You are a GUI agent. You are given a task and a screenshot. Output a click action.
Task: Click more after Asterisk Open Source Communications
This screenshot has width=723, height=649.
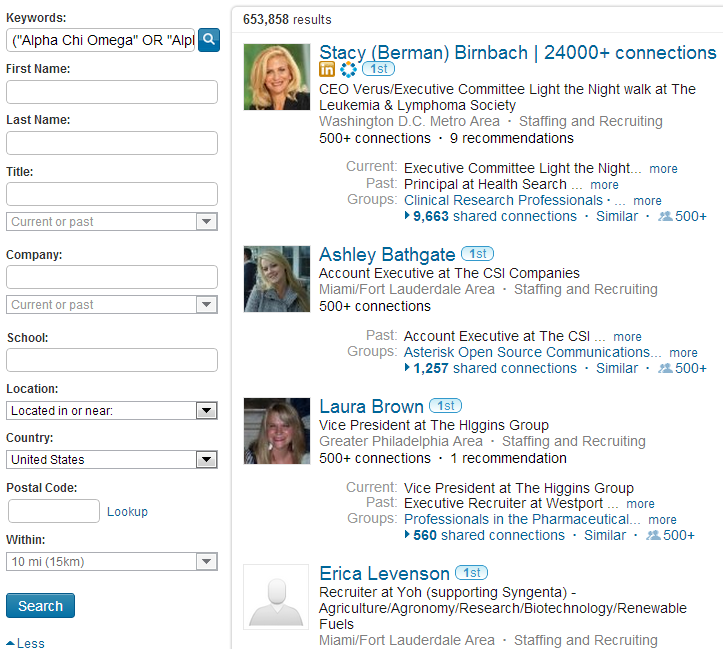(683, 353)
